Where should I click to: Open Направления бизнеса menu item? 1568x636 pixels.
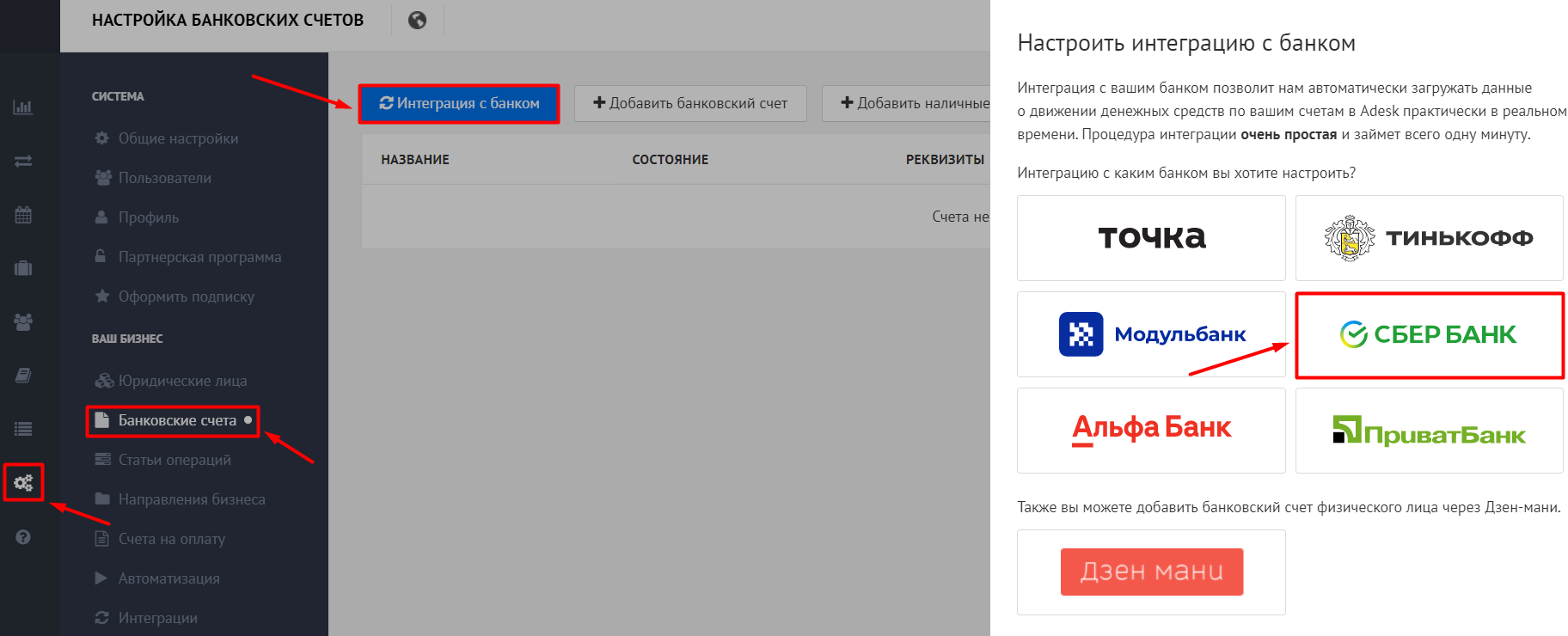pyautogui.click(x=192, y=499)
